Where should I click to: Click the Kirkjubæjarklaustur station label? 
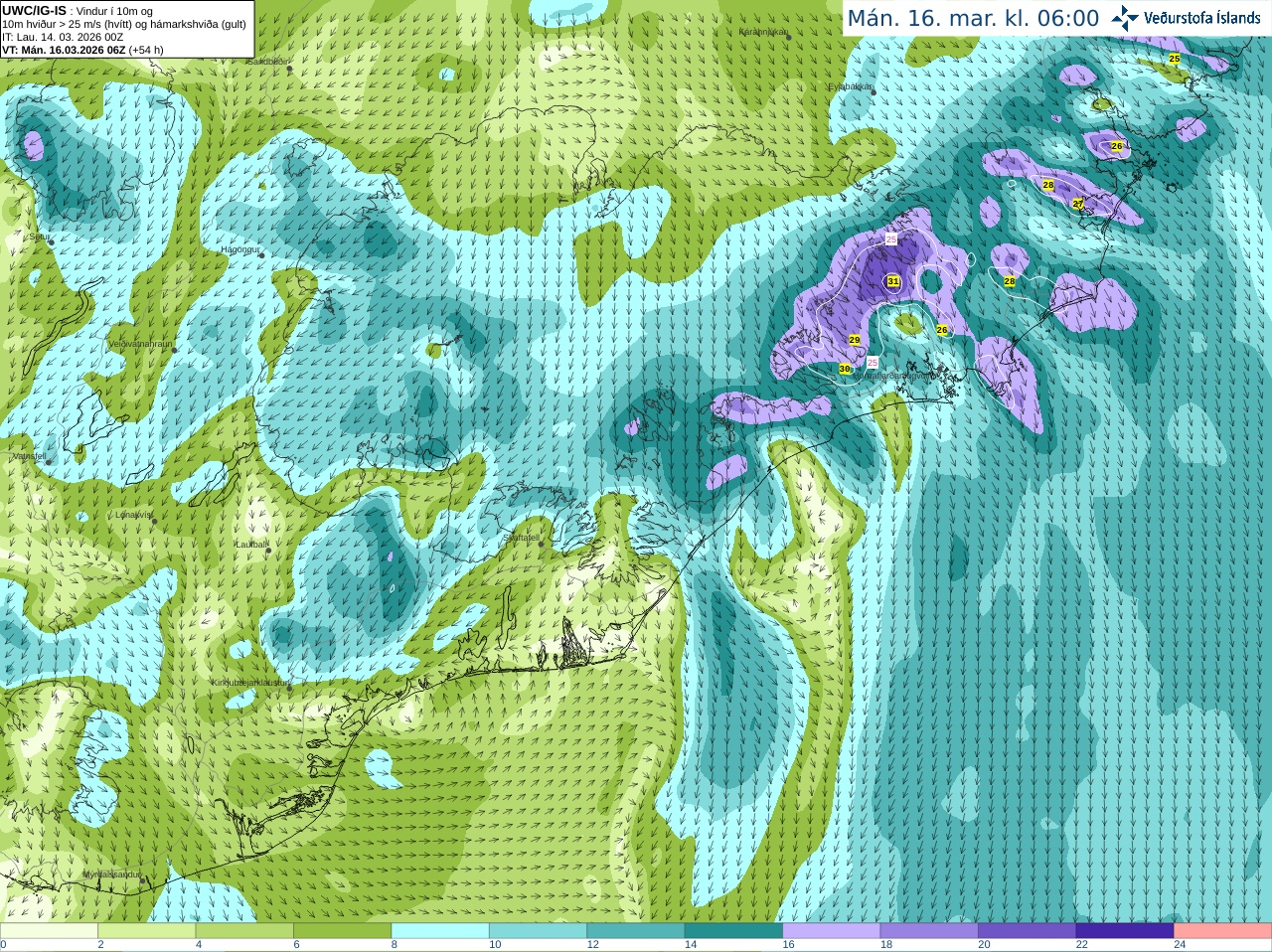[251, 683]
